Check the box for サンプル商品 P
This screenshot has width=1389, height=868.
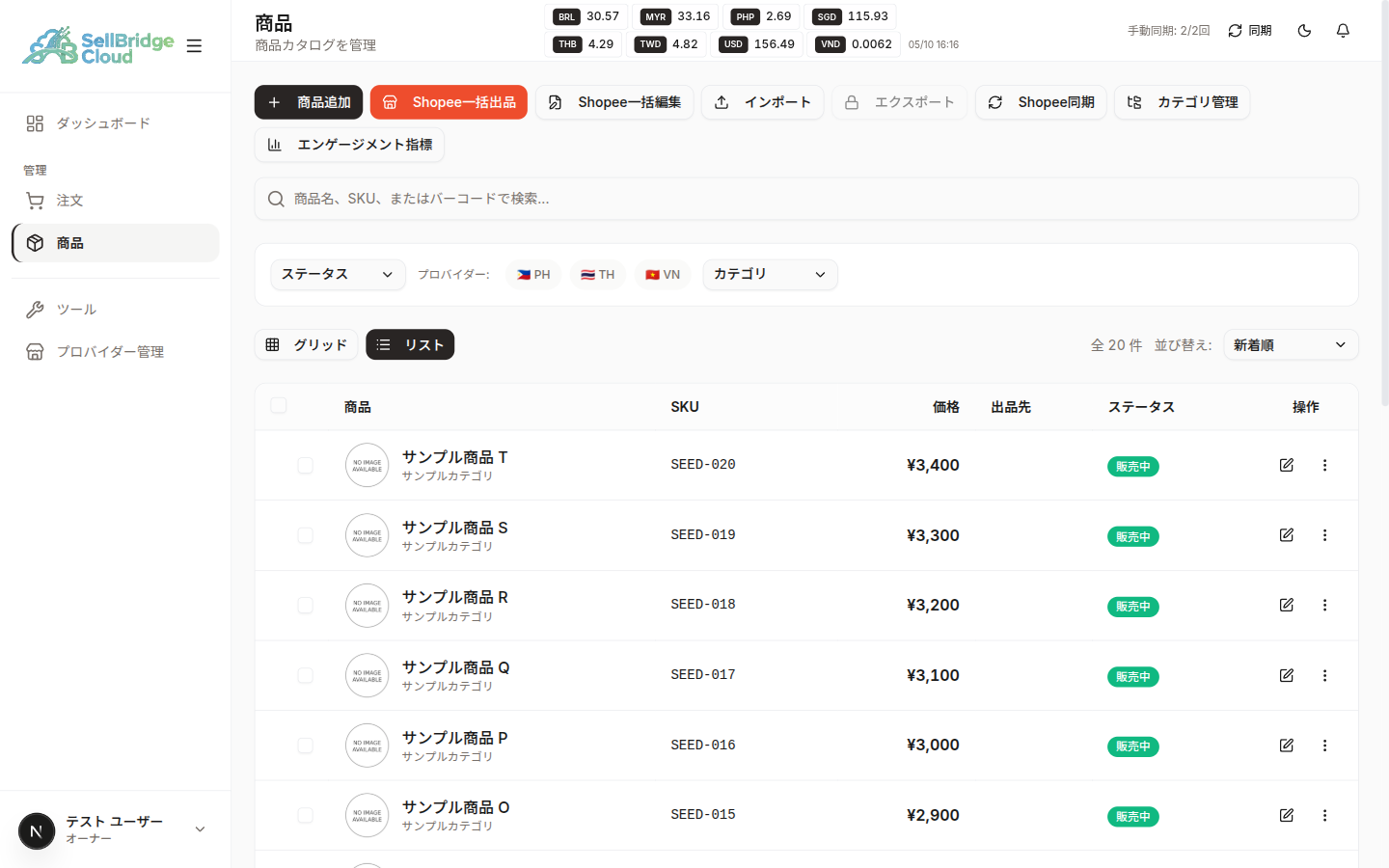coord(305,746)
